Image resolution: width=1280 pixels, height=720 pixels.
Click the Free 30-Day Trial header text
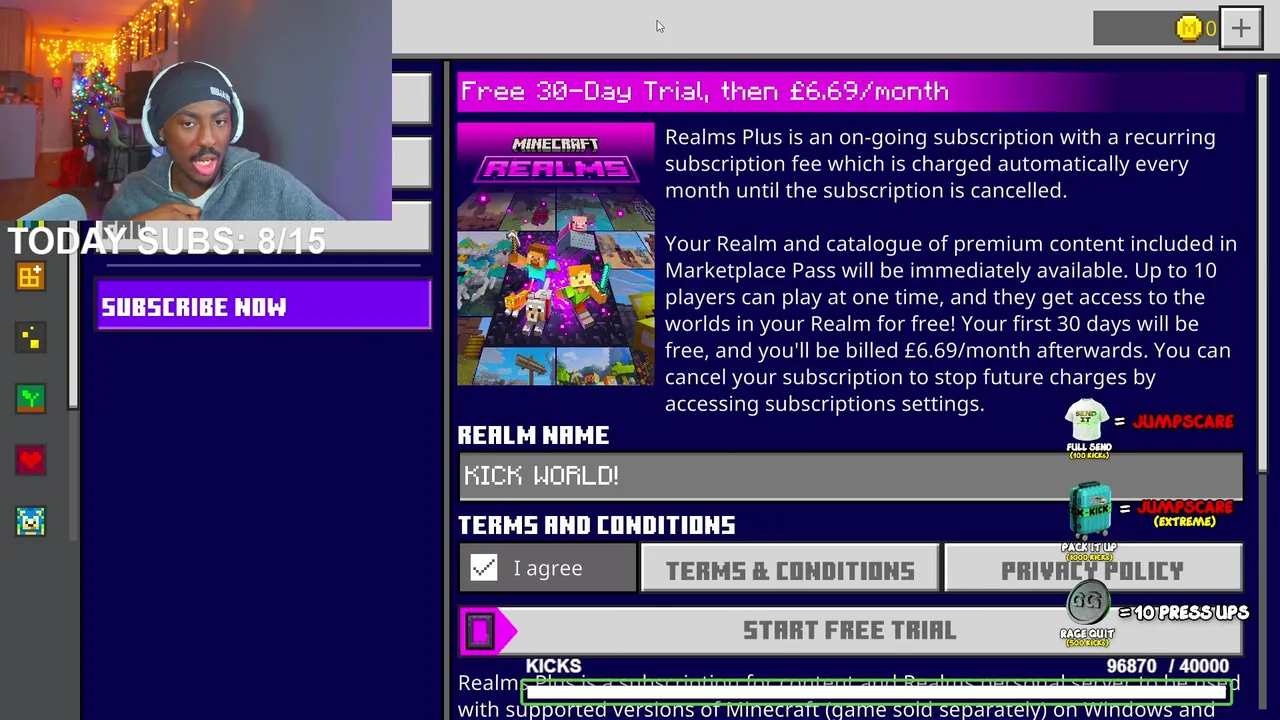click(705, 91)
